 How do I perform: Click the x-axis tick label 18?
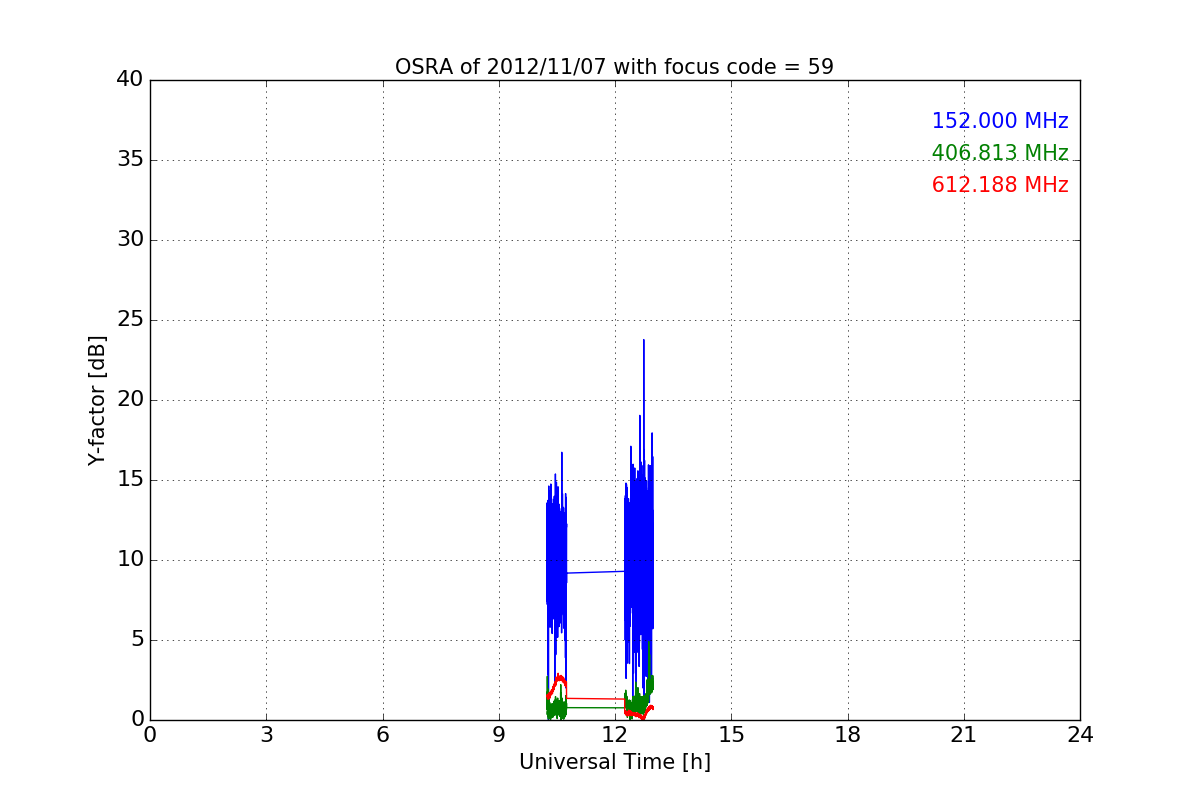click(848, 735)
